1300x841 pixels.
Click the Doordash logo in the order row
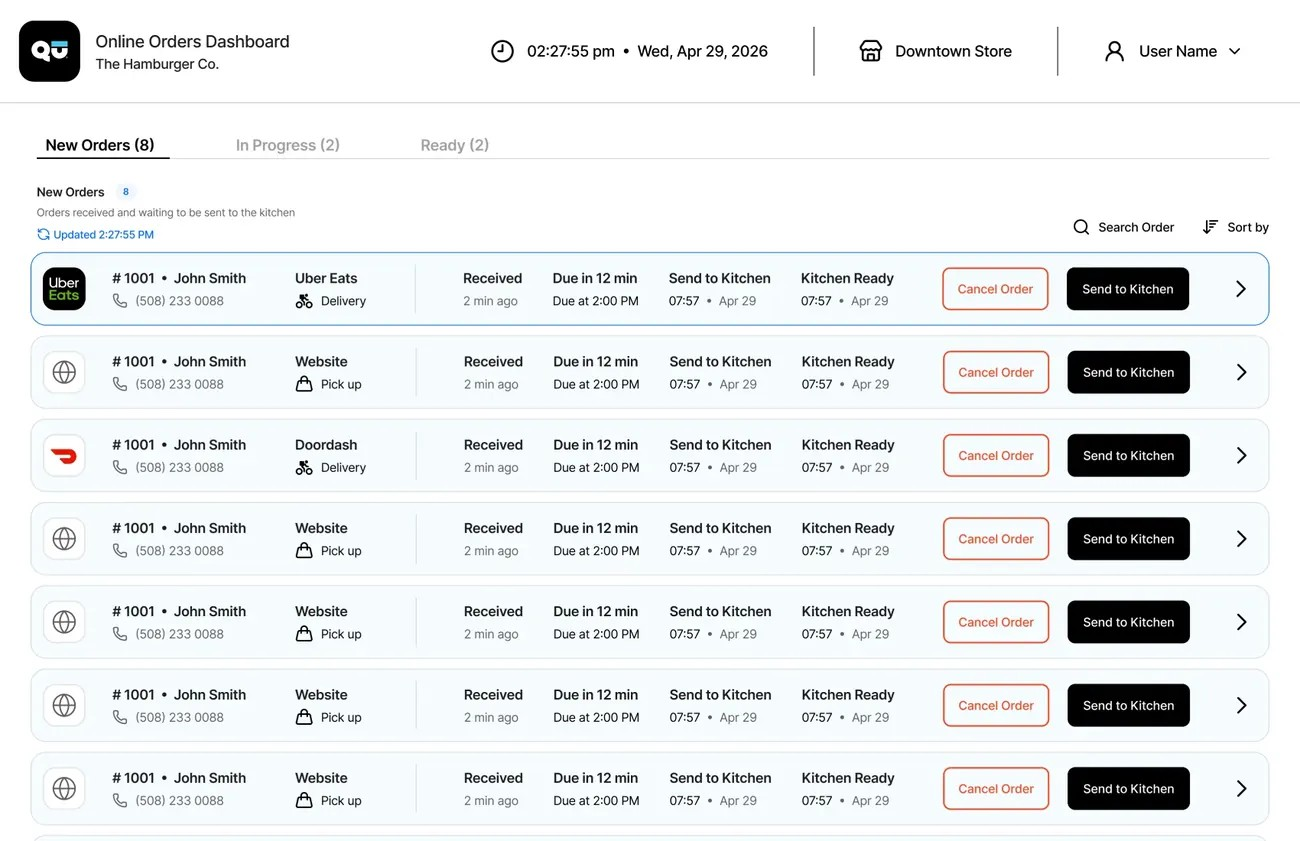[x=64, y=455]
